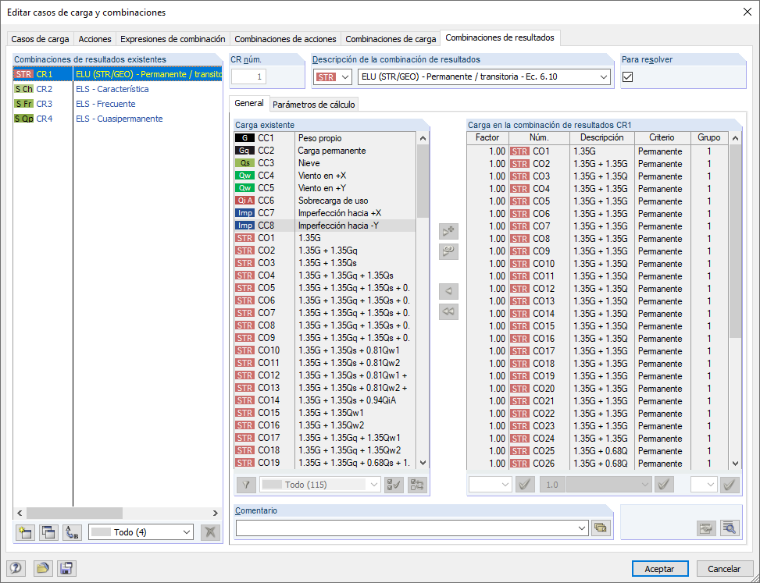Select CC8 Imperfección hacia -Y row

pyautogui.click(x=325, y=225)
